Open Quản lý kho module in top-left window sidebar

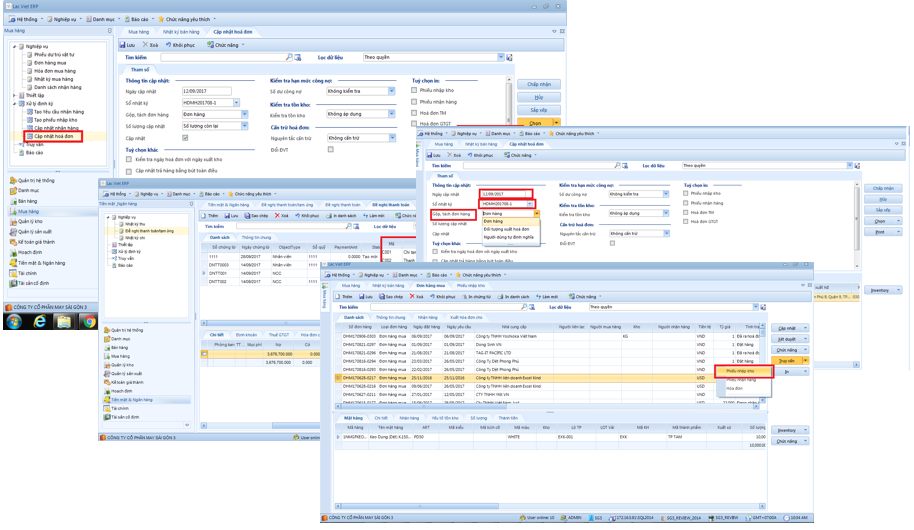27,222
